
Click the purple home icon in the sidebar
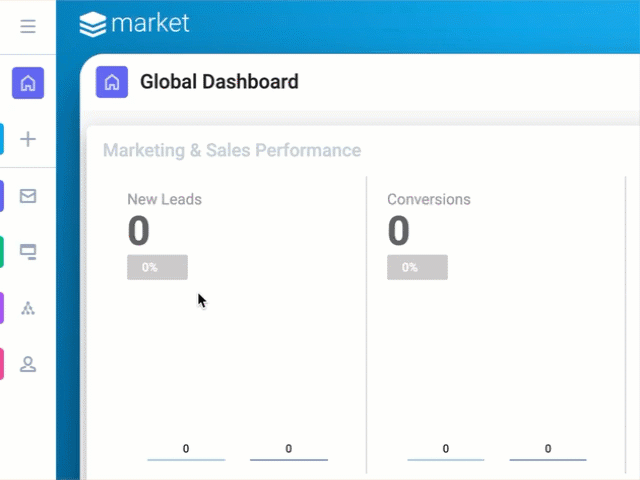[28, 83]
